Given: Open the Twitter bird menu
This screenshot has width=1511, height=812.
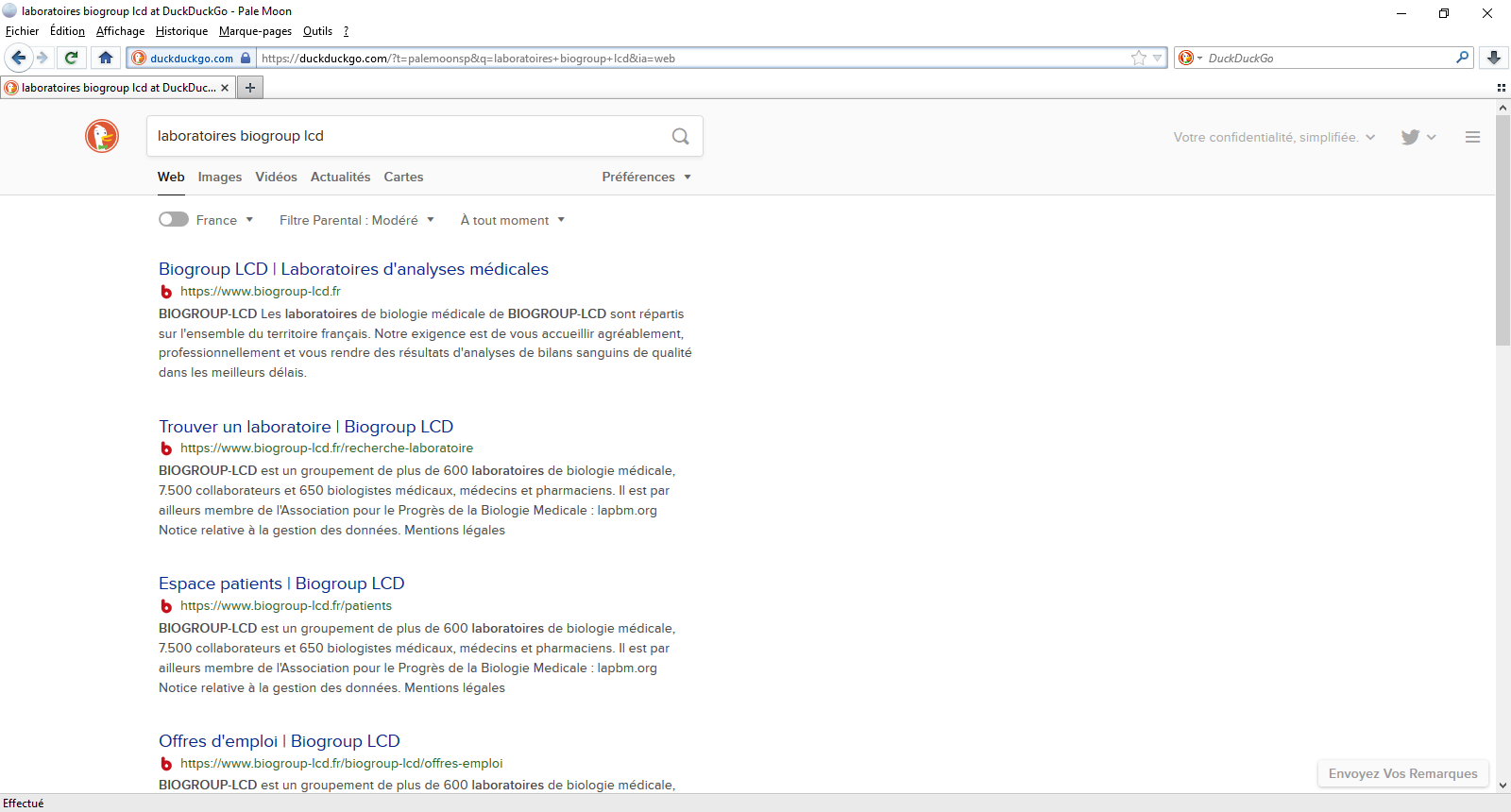Looking at the screenshot, I should tap(1418, 137).
